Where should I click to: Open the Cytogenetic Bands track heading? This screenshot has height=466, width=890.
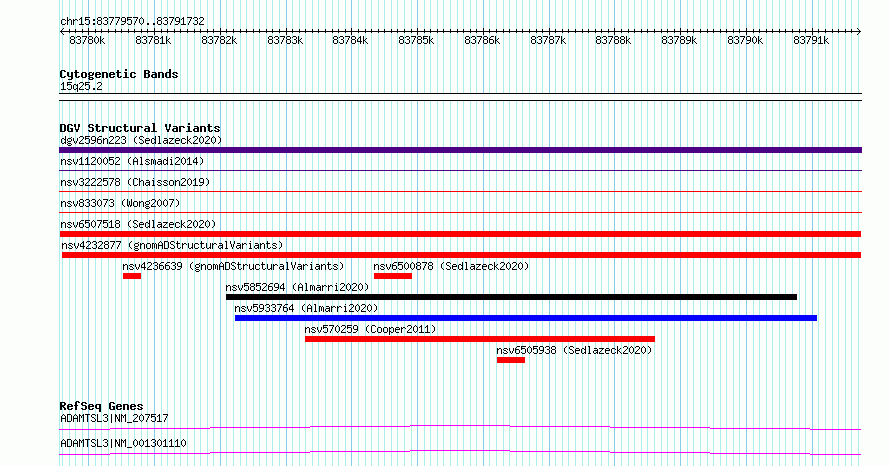pyautogui.click(x=119, y=74)
